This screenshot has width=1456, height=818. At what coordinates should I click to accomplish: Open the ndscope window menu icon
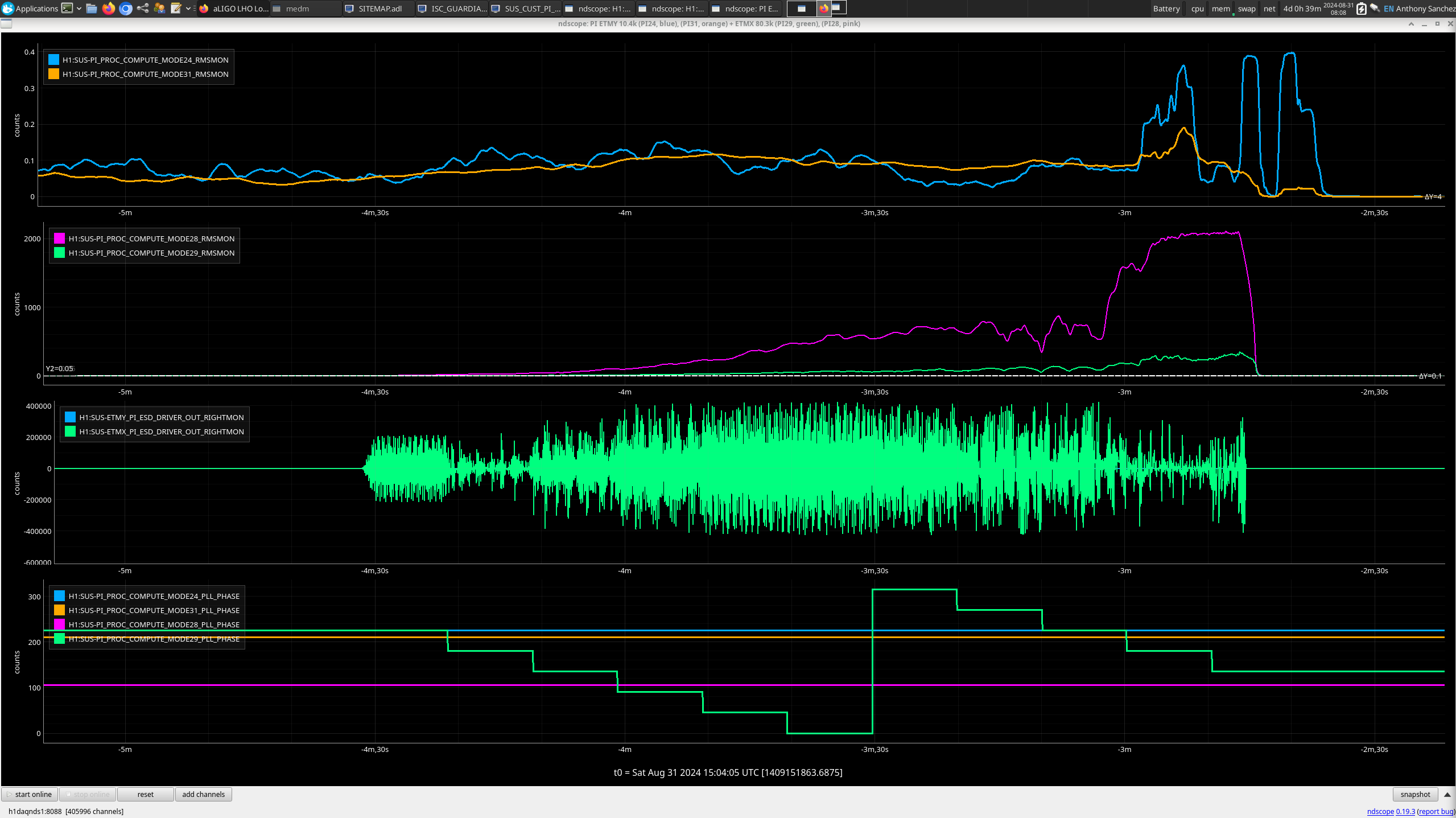[6, 23]
